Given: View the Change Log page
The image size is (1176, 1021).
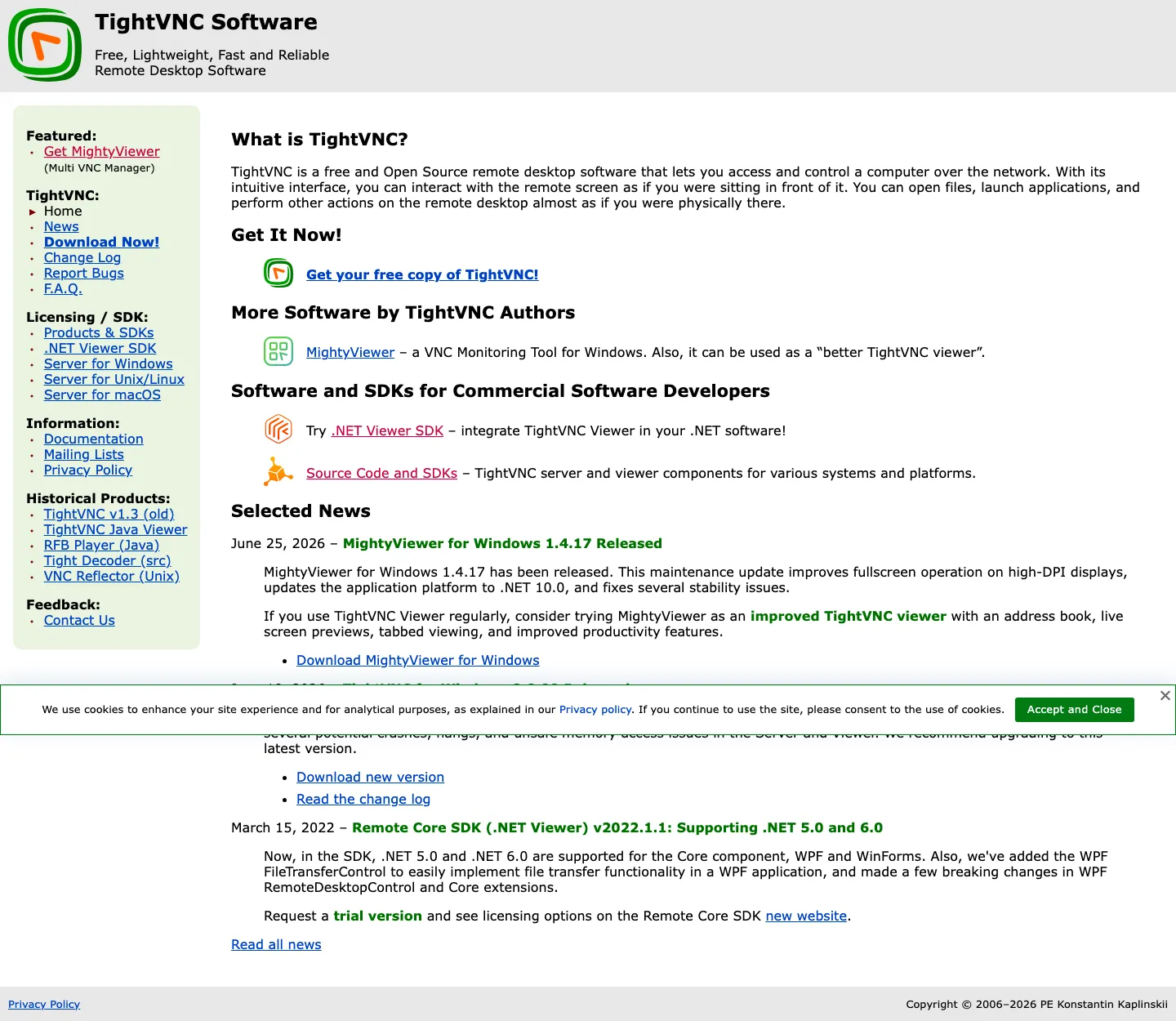Looking at the screenshot, I should coord(82,257).
